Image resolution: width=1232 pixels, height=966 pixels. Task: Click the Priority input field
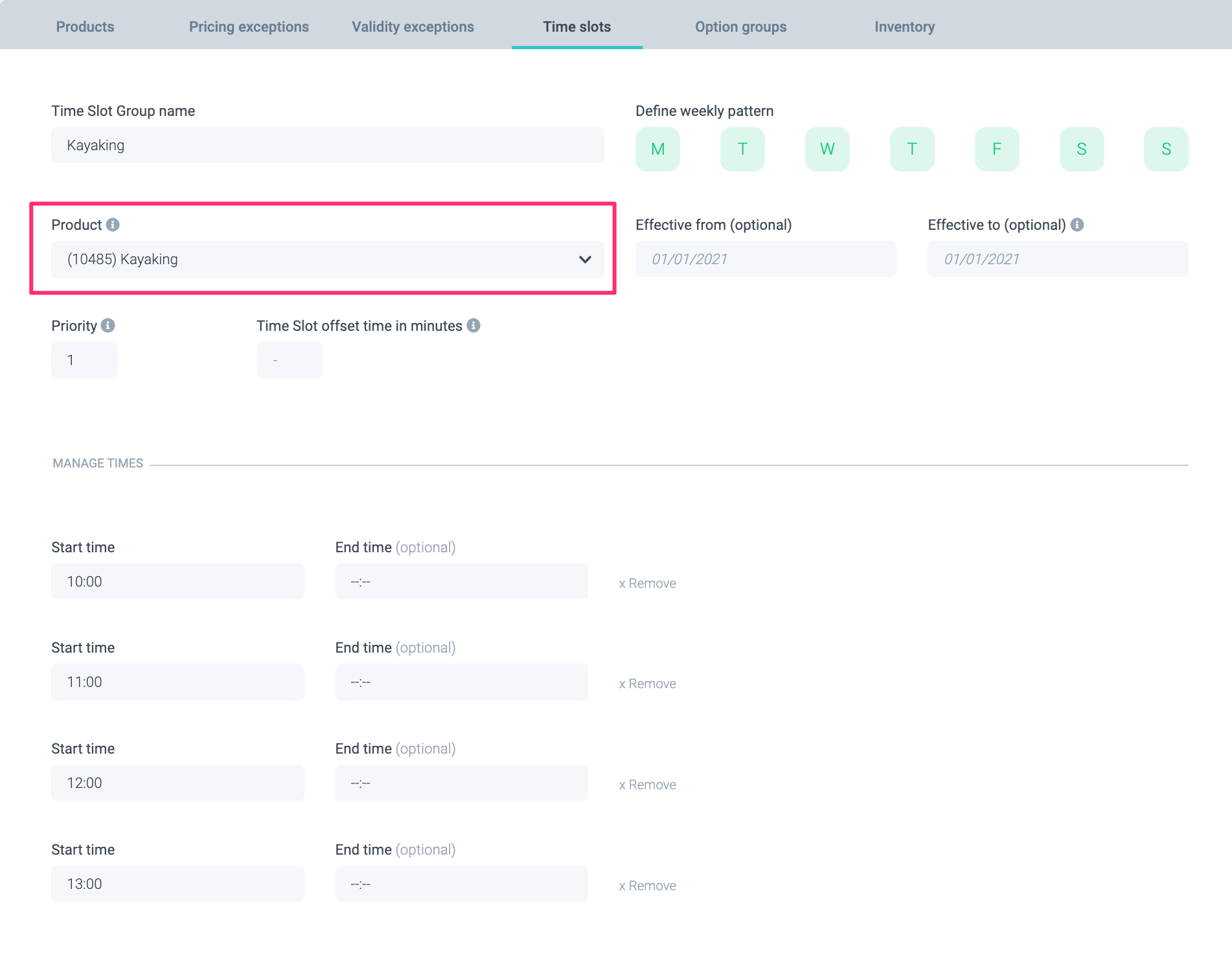coord(84,360)
